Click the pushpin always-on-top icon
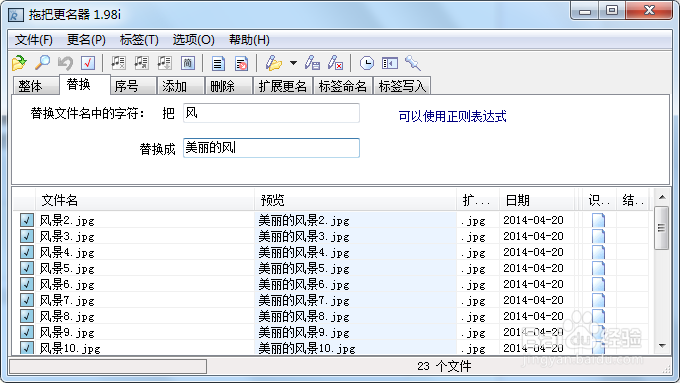Screen dimensions: 680x383 pyautogui.click(x=412, y=63)
